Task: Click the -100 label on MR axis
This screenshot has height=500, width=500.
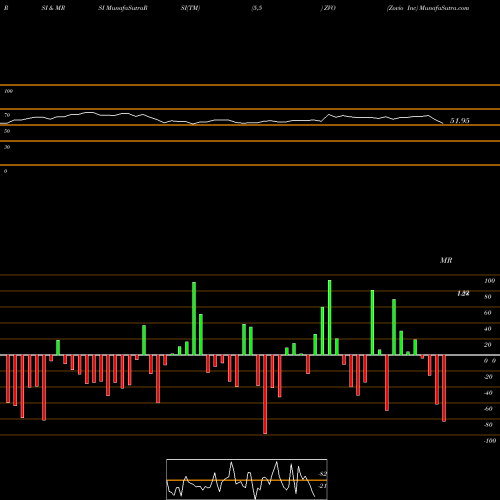Action: [x=490, y=441]
